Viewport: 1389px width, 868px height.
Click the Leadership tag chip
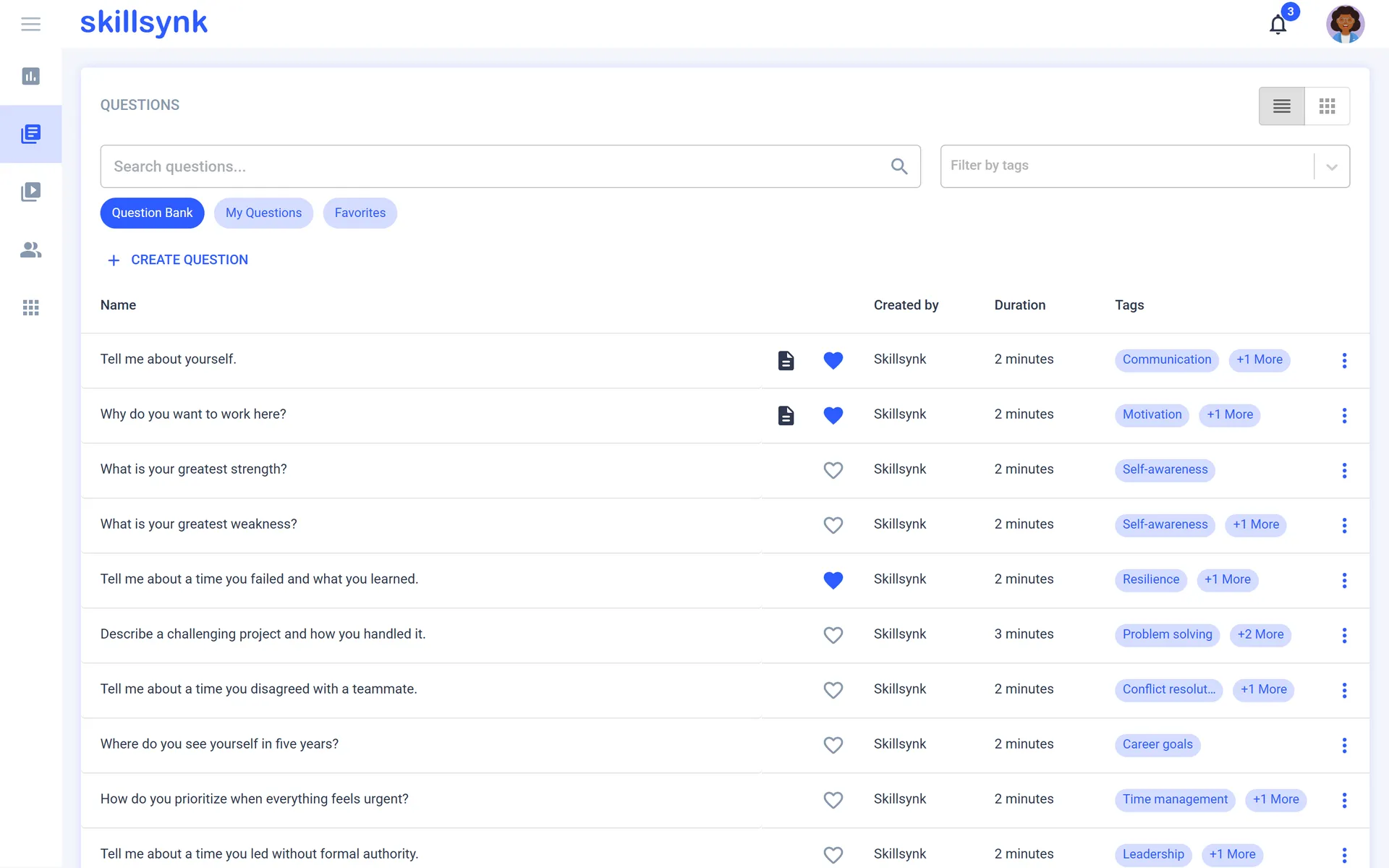[1153, 854]
